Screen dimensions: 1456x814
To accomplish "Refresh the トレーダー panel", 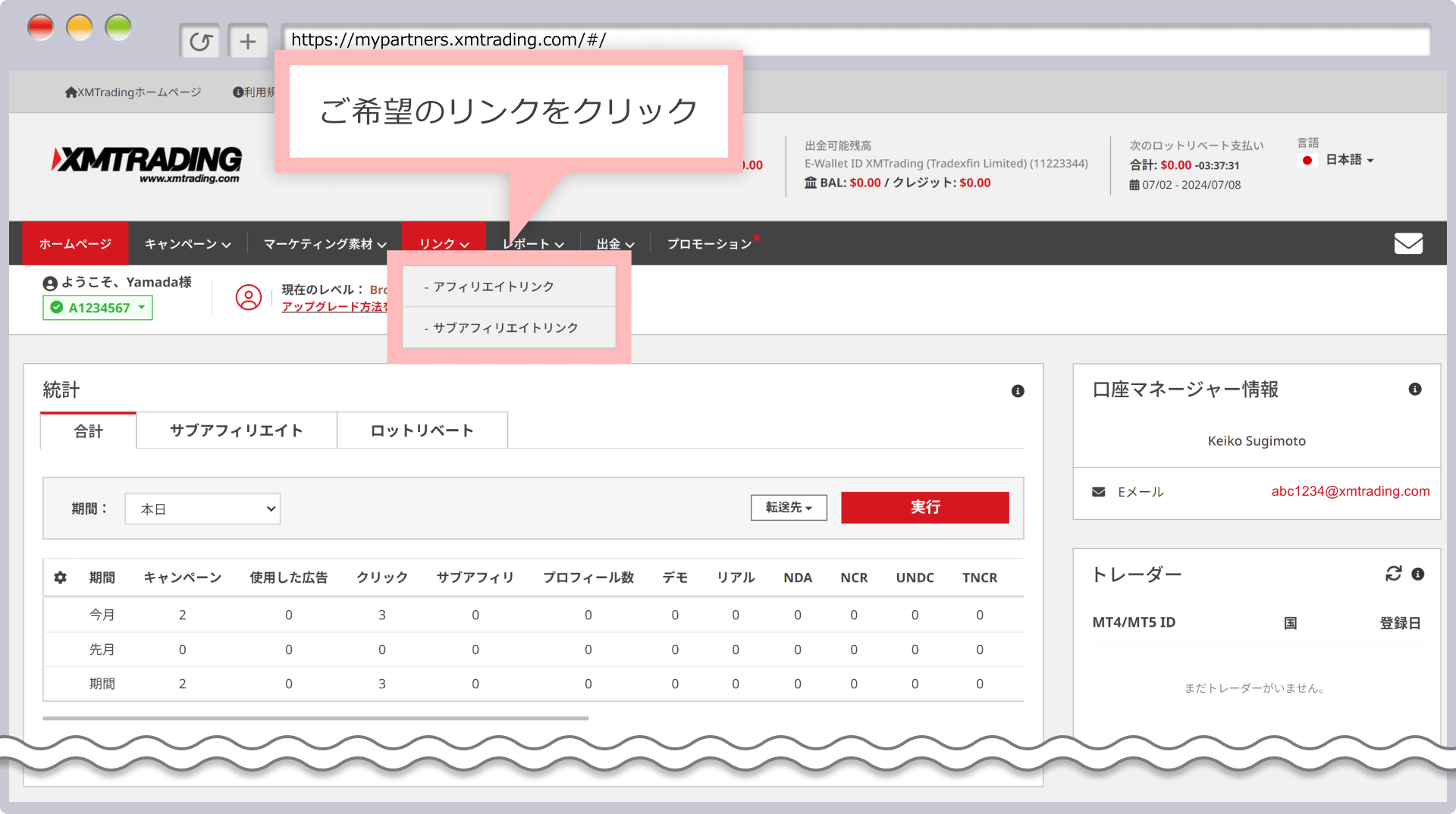I will point(1394,574).
